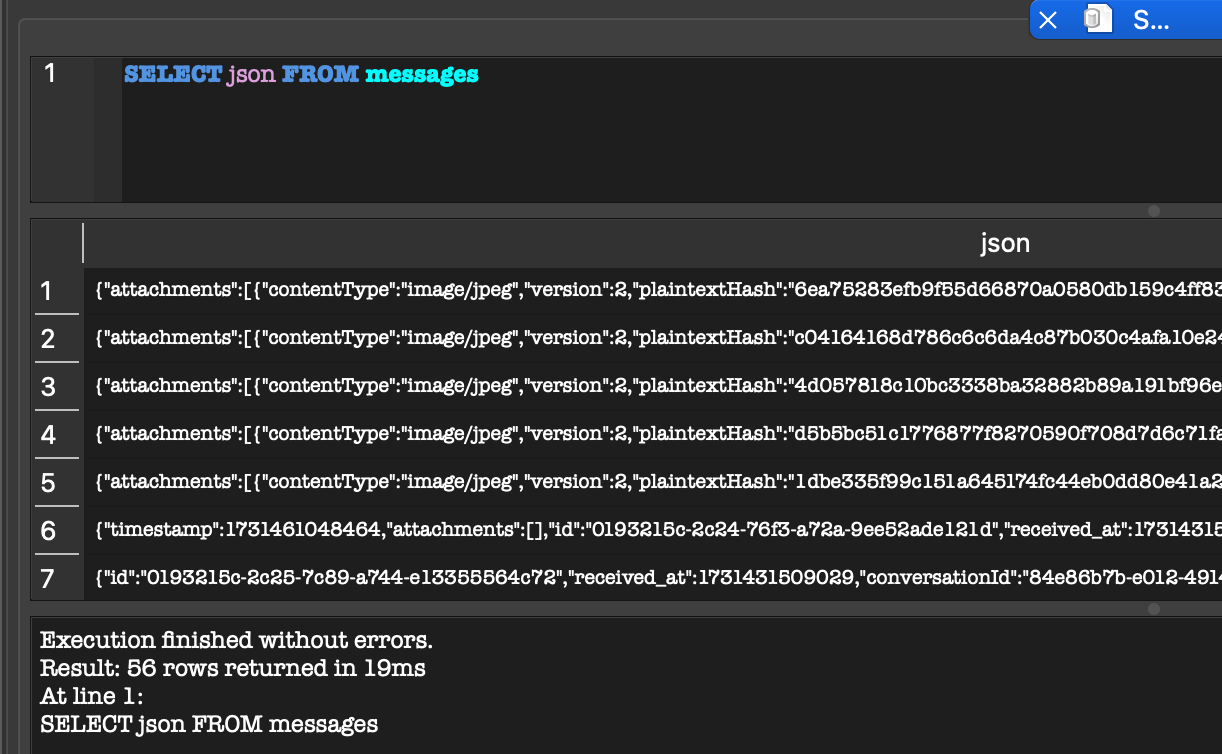Viewport: 1222px width, 754px height.
Task: Click the 'Execution finished without errors' message
Action: click(236, 640)
